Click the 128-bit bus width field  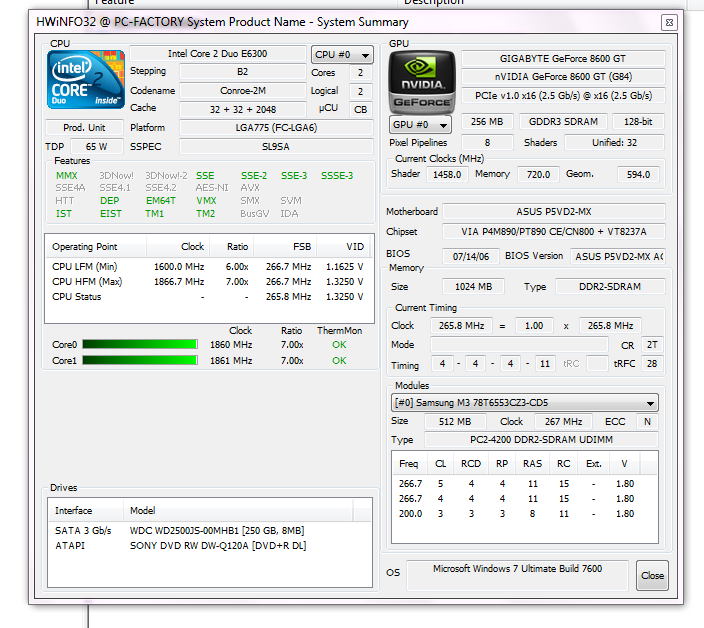[x=638, y=122]
